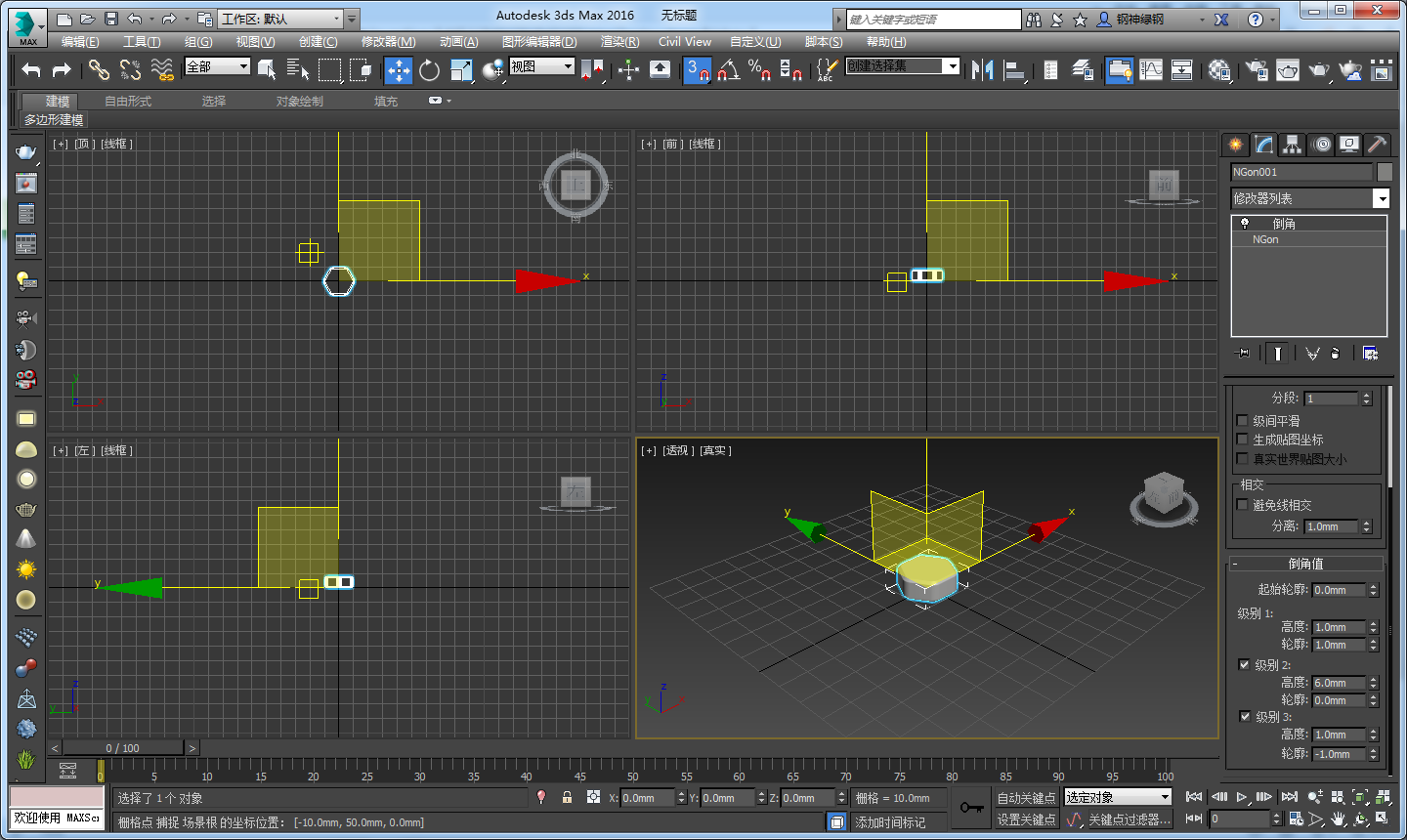The height and width of the screenshot is (840, 1407).
Task: Click the time slider 0 / 100 handle
Action: point(123,748)
